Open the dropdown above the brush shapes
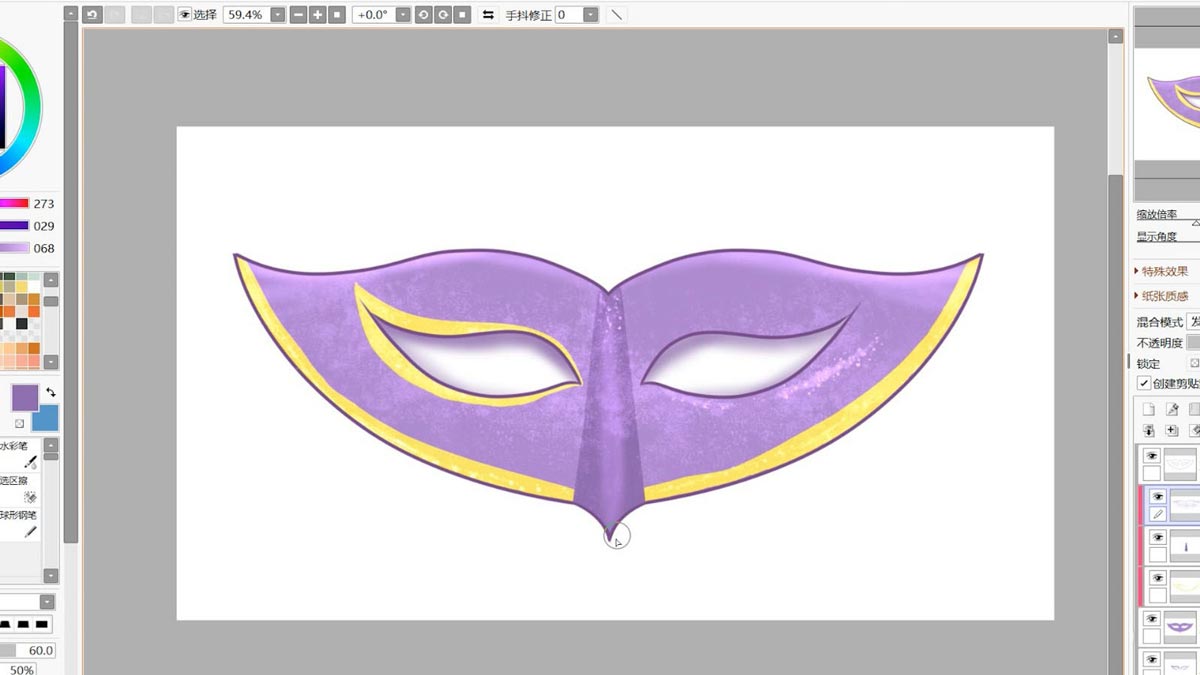 (x=47, y=602)
